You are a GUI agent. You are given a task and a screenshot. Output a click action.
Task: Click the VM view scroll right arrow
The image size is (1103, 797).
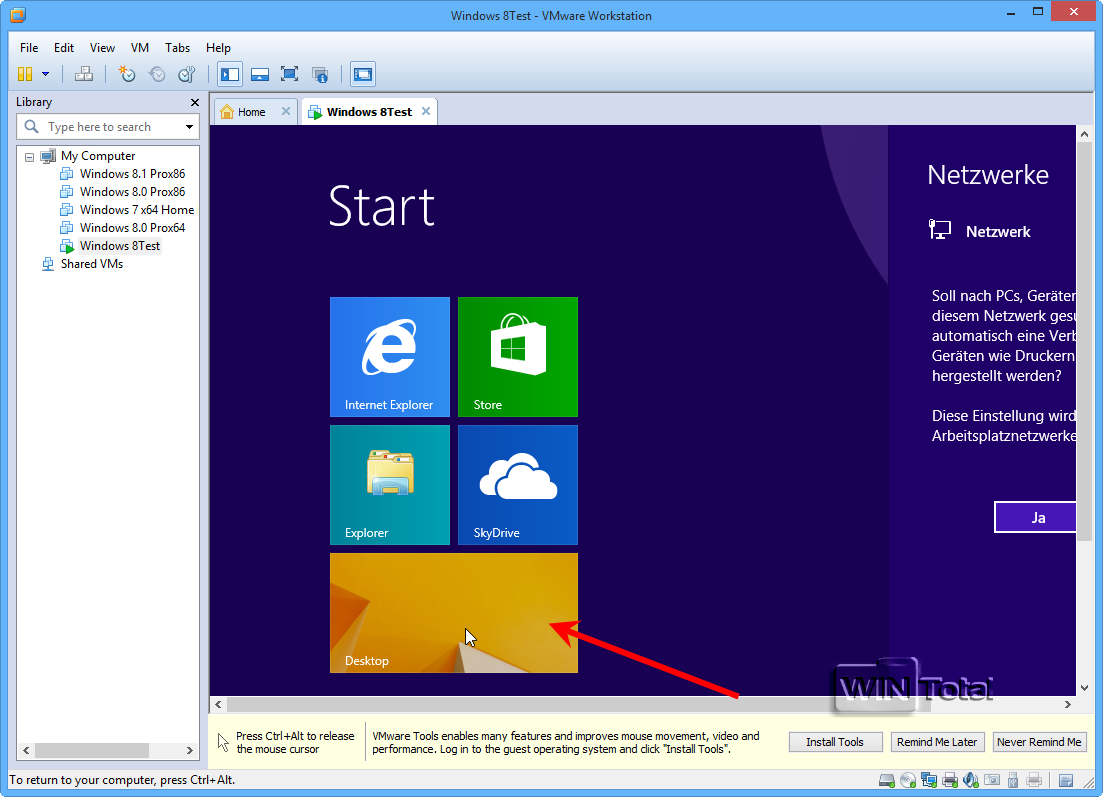coord(1068,704)
